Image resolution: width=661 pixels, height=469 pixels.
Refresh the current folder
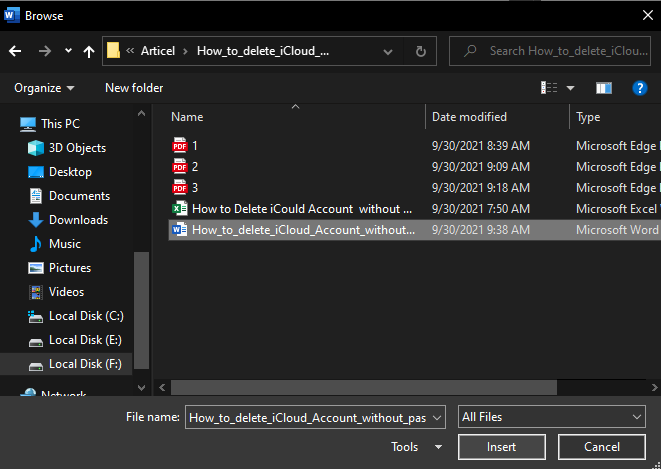pyautogui.click(x=421, y=51)
